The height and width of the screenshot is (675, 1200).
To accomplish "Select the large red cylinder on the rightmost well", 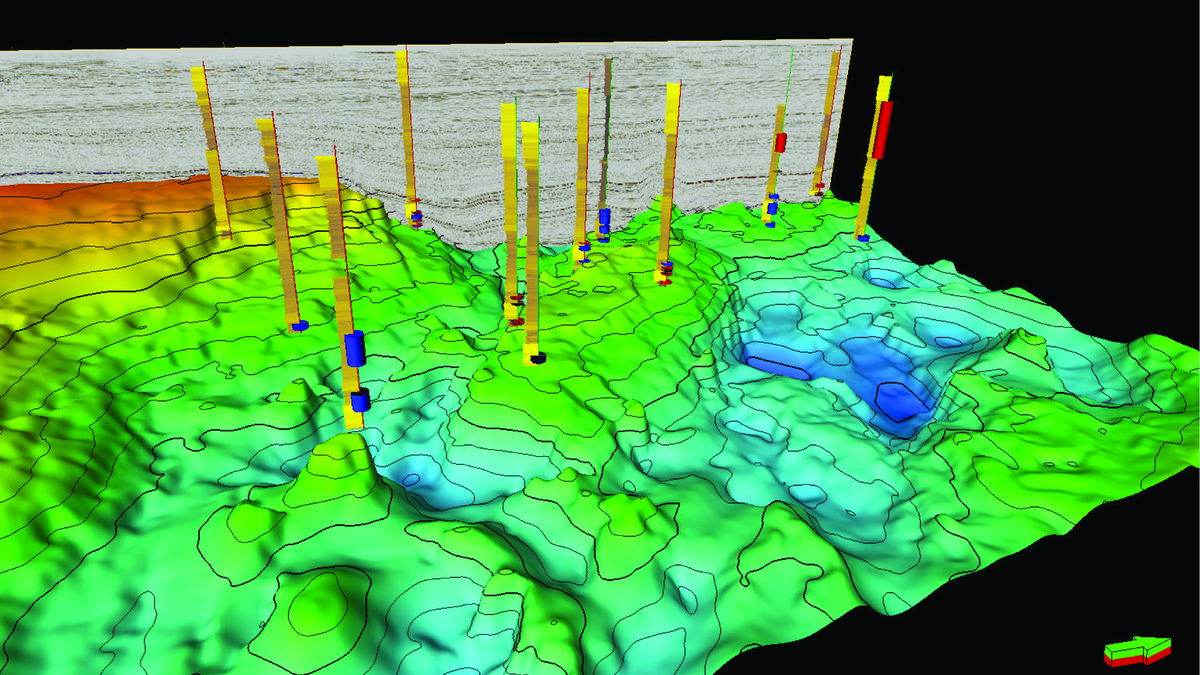I will [x=881, y=130].
